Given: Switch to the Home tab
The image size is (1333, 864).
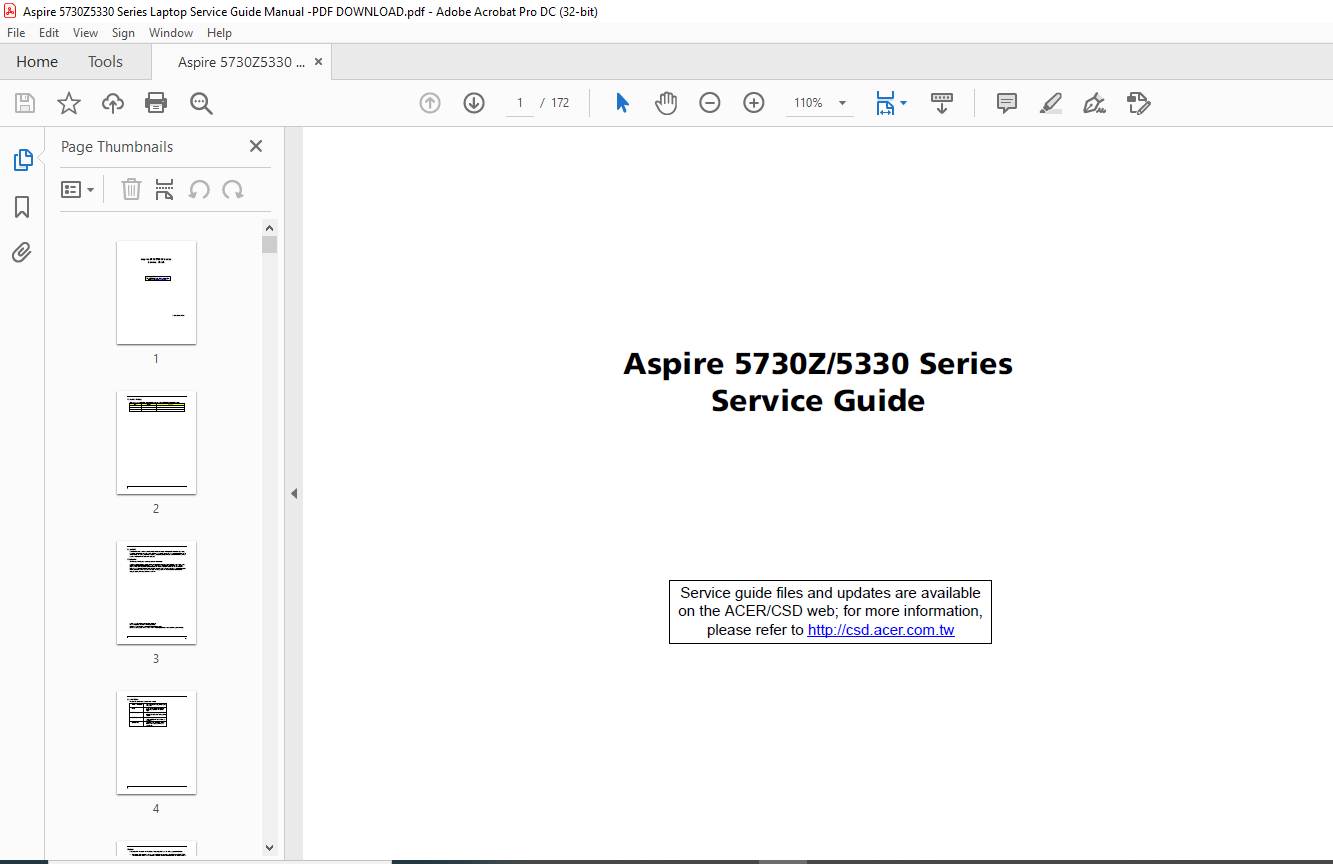Looking at the screenshot, I should (x=37, y=62).
